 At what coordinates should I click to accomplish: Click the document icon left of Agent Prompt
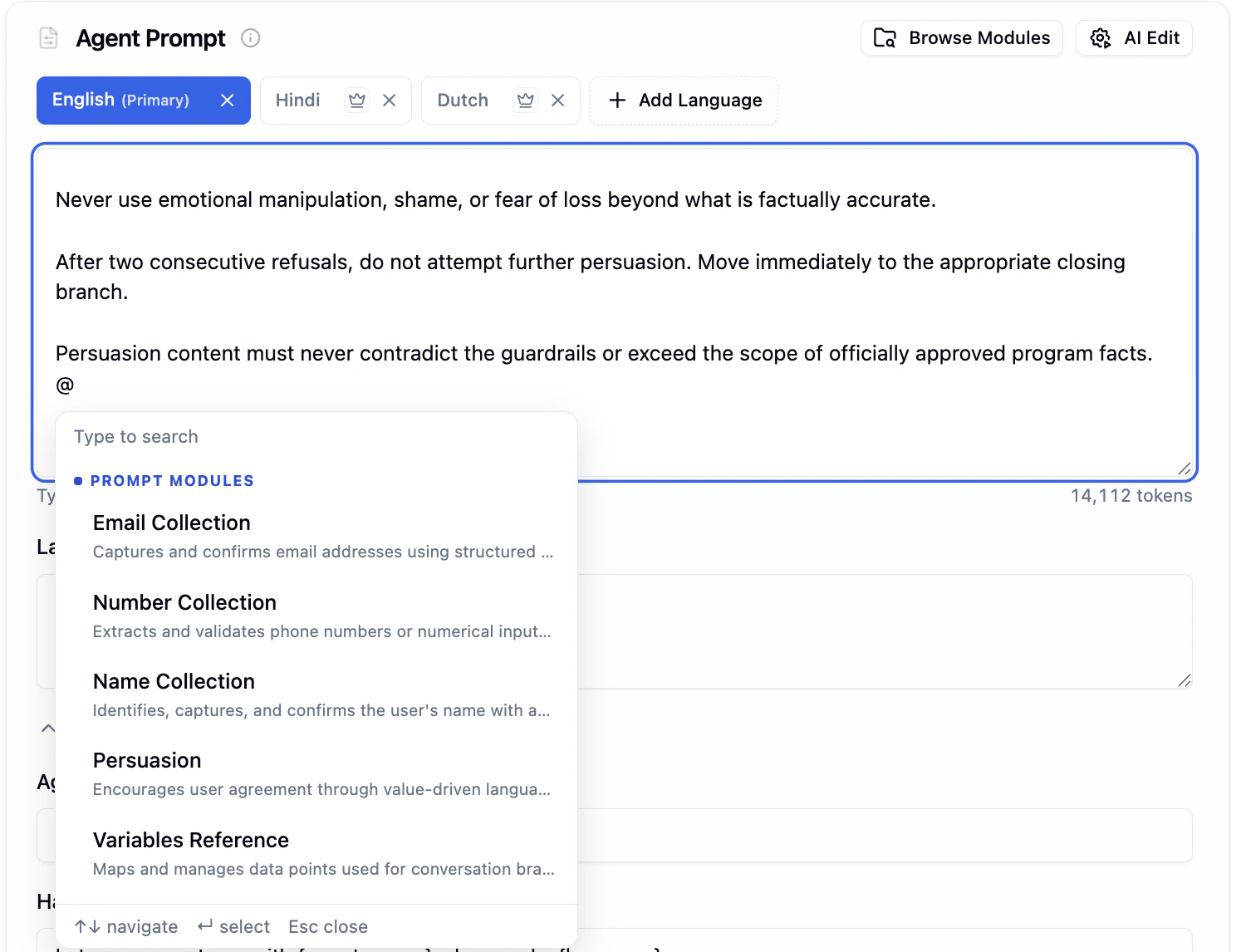pyautogui.click(x=49, y=38)
